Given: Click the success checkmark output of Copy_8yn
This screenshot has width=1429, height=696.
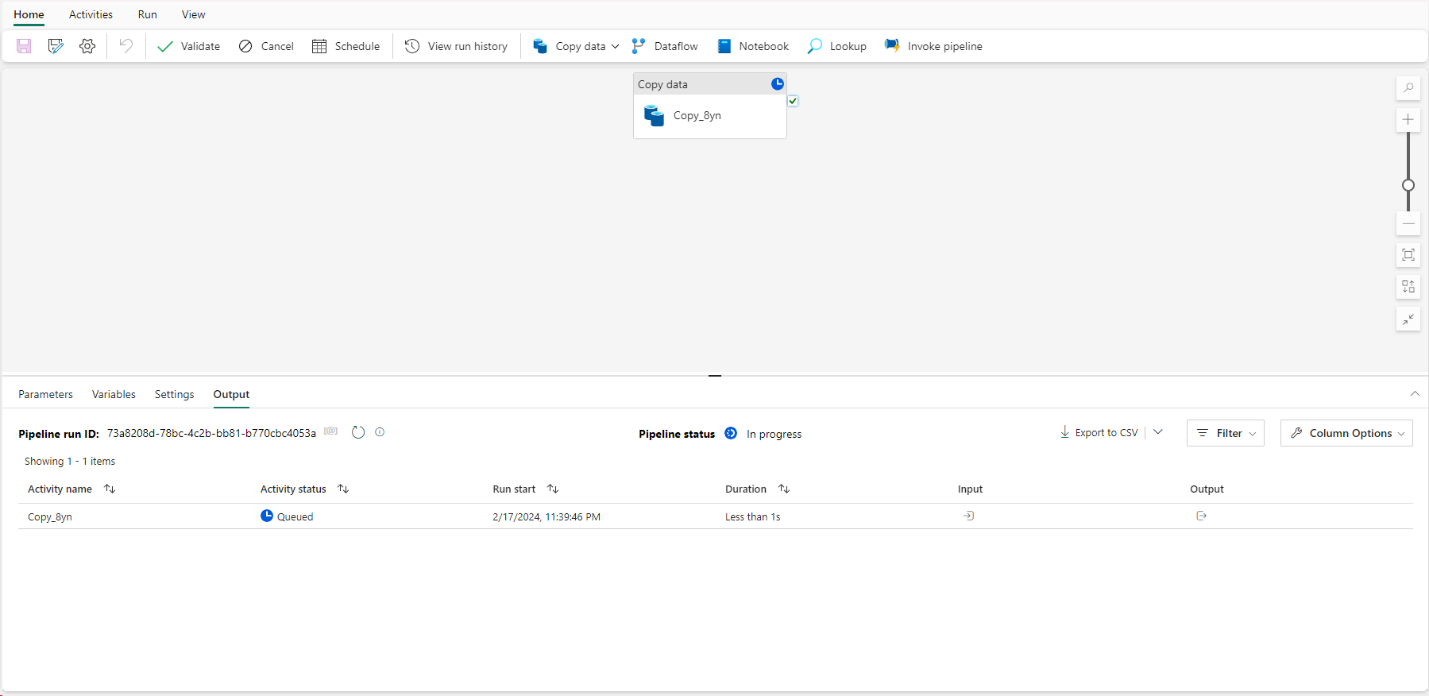Looking at the screenshot, I should [x=793, y=101].
